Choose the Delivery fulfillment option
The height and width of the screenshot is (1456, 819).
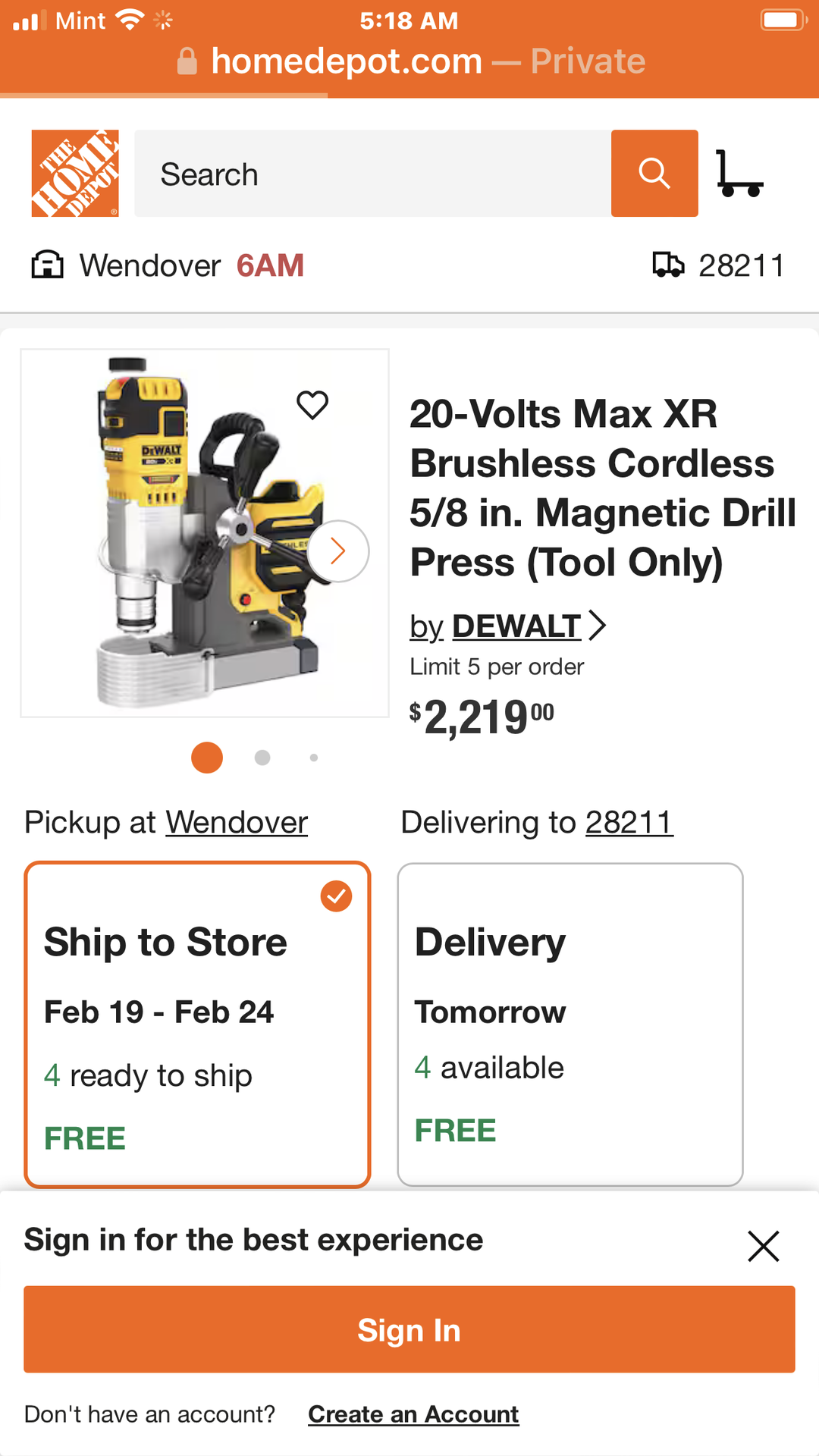(570, 1024)
